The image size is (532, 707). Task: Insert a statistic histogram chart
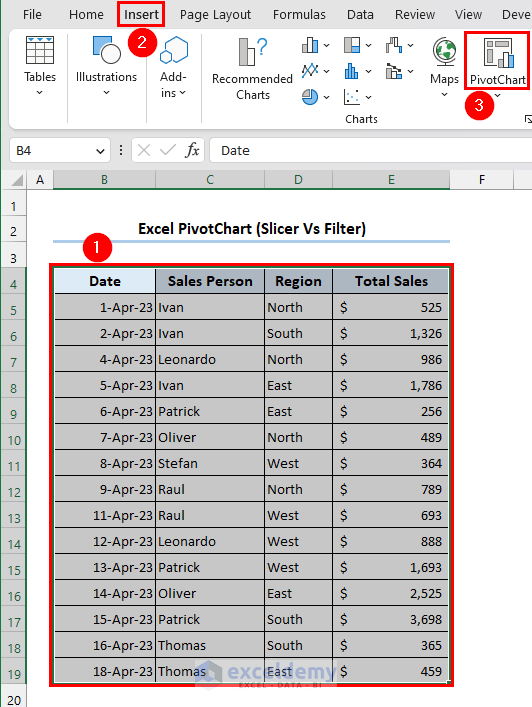pos(352,71)
